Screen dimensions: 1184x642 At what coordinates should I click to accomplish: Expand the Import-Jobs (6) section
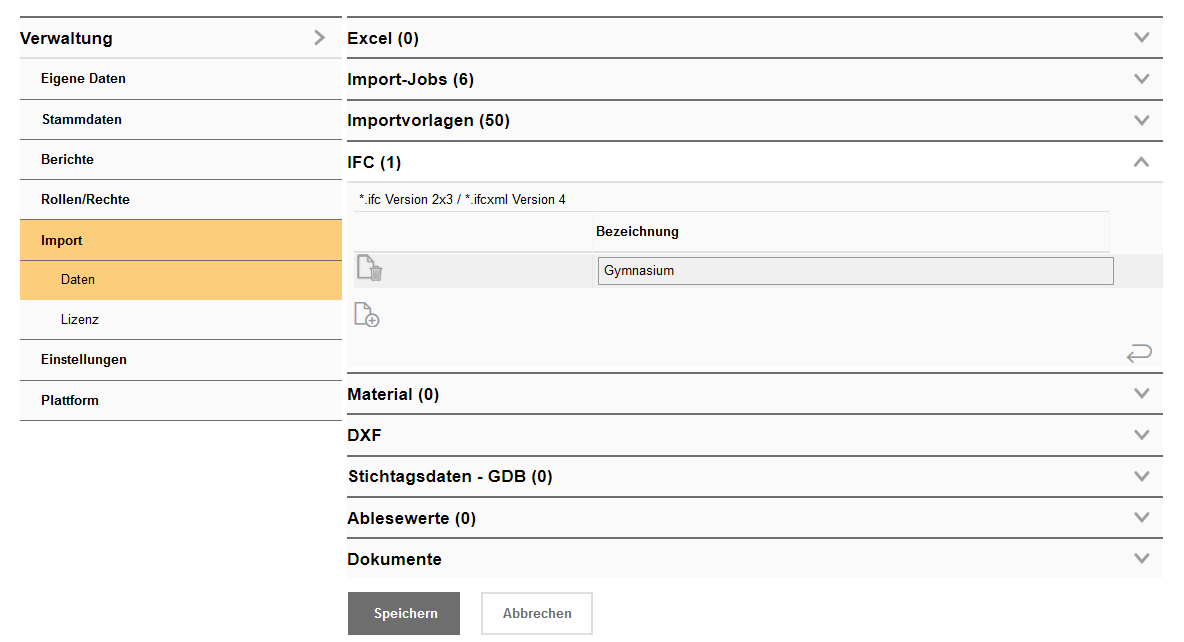(x=1141, y=79)
